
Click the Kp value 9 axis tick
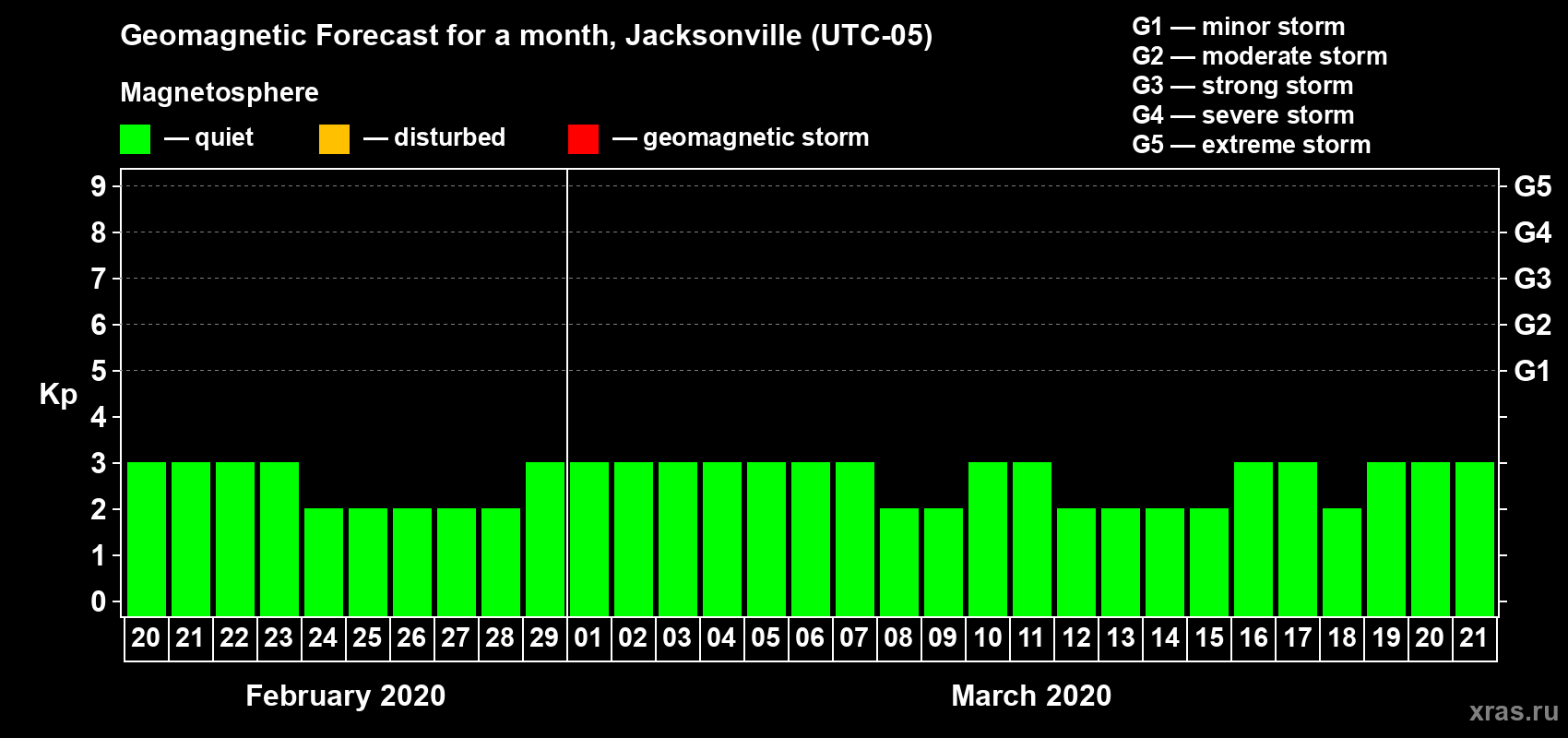tap(99, 186)
